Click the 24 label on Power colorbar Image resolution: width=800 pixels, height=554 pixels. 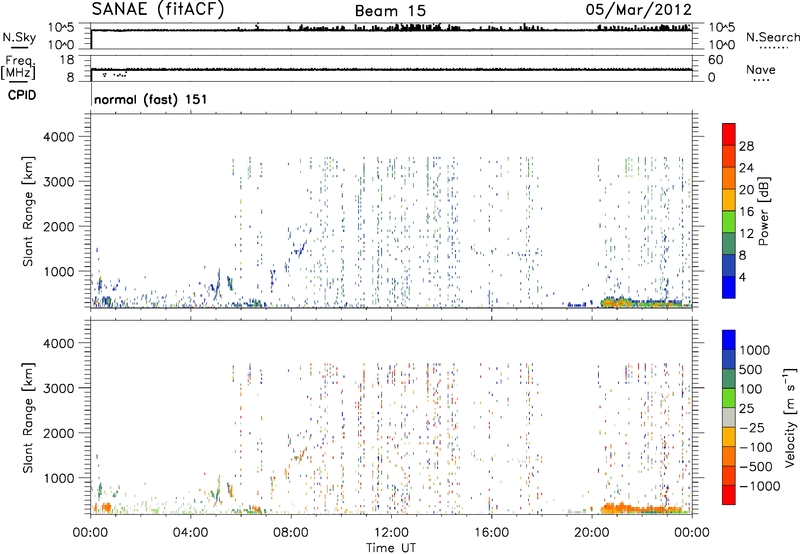pyautogui.click(x=746, y=168)
